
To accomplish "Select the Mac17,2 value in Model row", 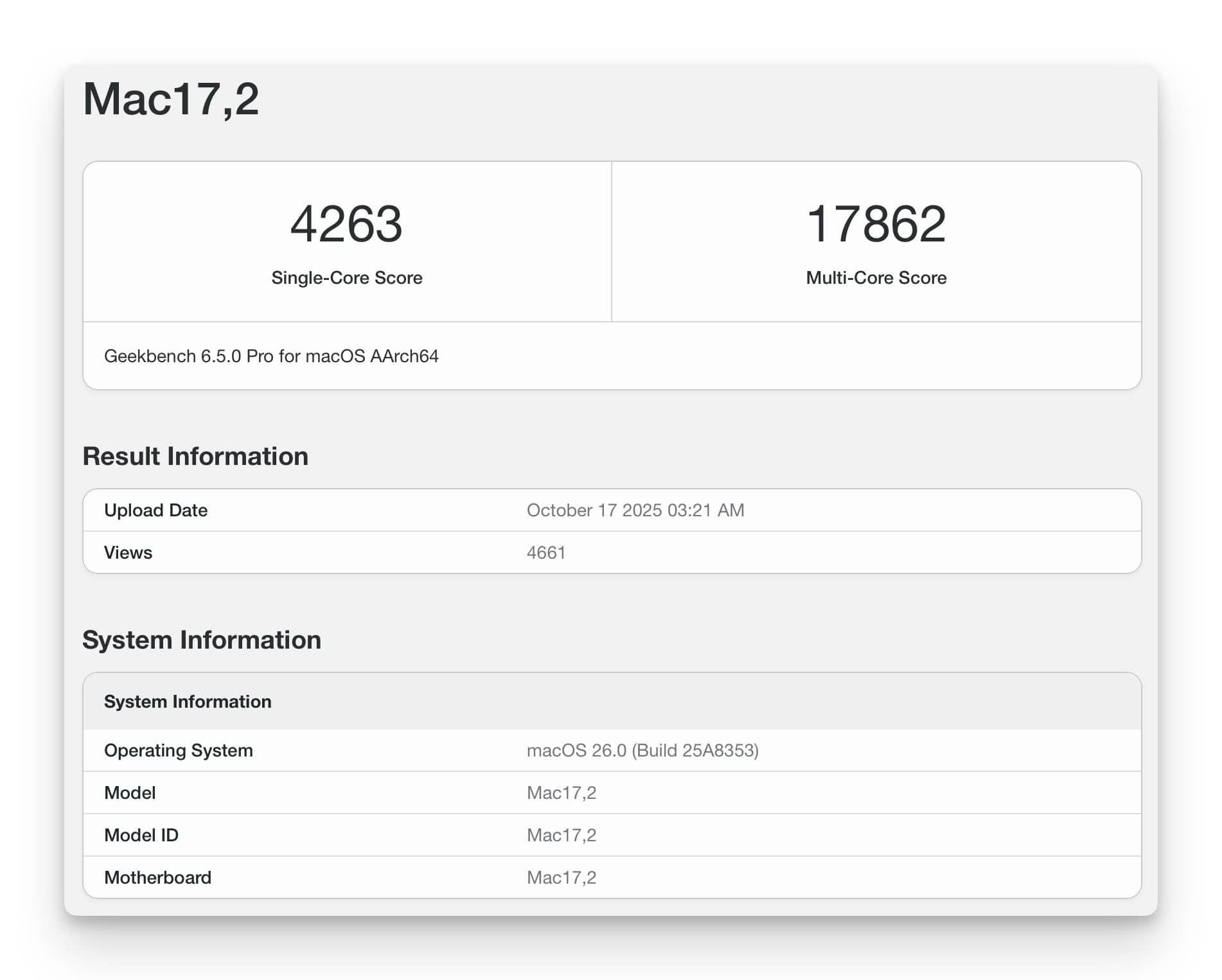I will pos(561,793).
